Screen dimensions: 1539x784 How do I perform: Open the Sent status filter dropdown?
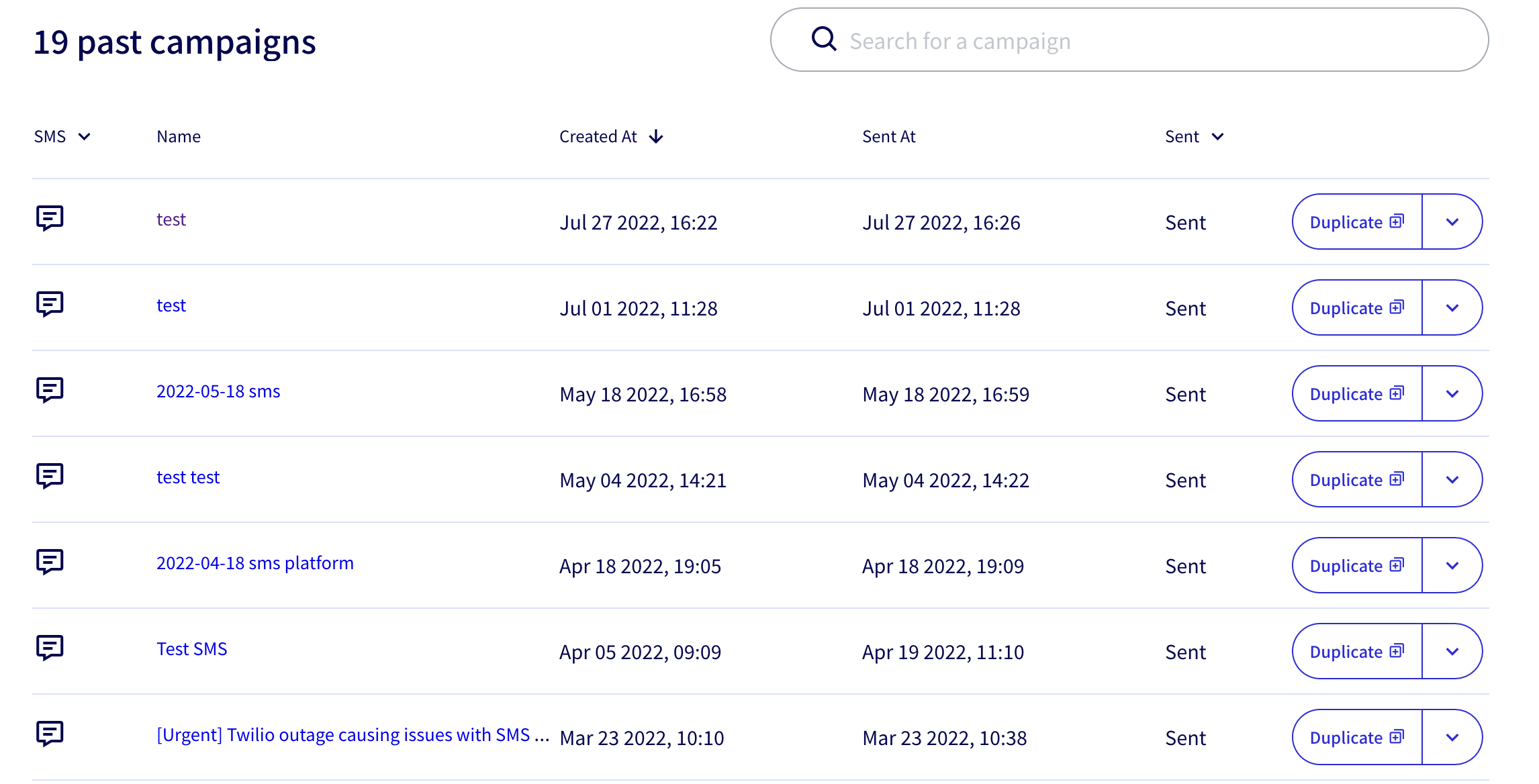pyautogui.click(x=1217, y=137)
